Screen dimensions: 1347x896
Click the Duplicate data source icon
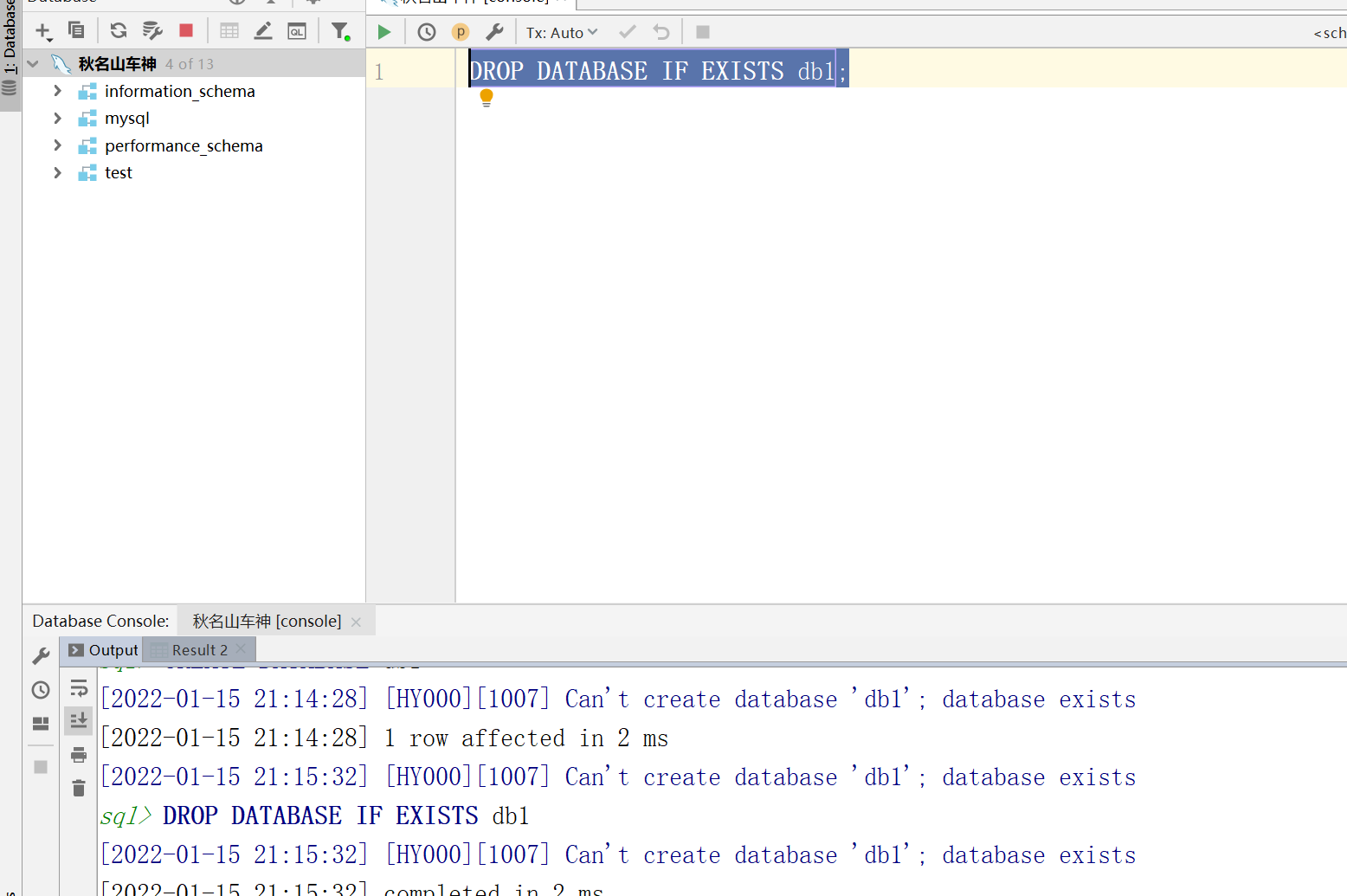tap(76, 31)
